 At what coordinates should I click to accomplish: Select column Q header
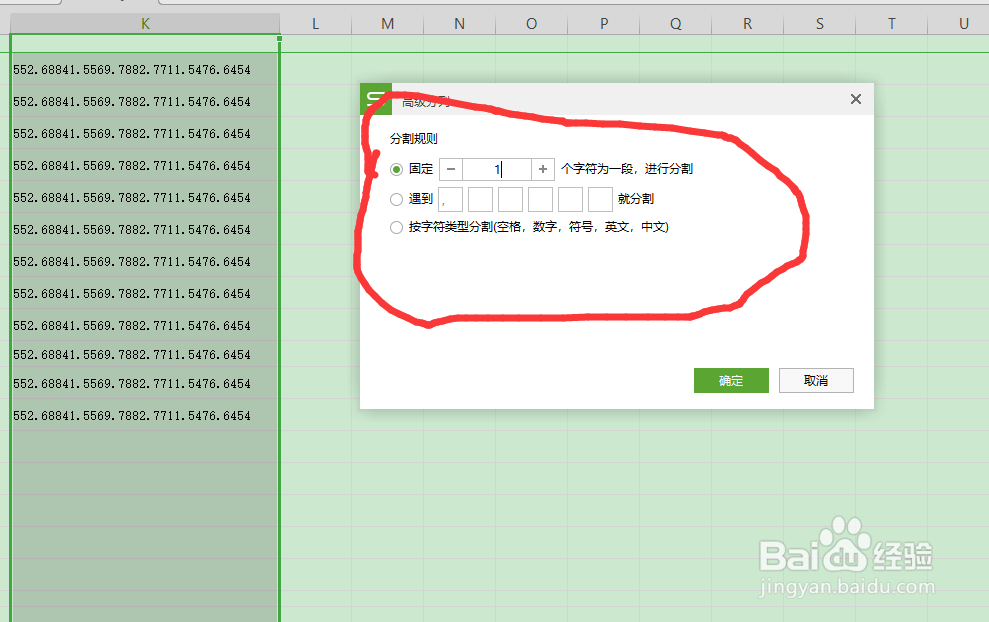(x=676, y=24)
